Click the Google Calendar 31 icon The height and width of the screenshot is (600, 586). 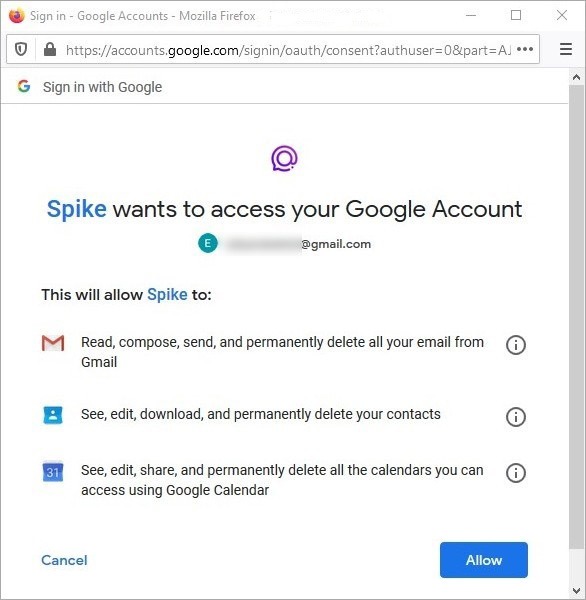[x=53, y=471]
